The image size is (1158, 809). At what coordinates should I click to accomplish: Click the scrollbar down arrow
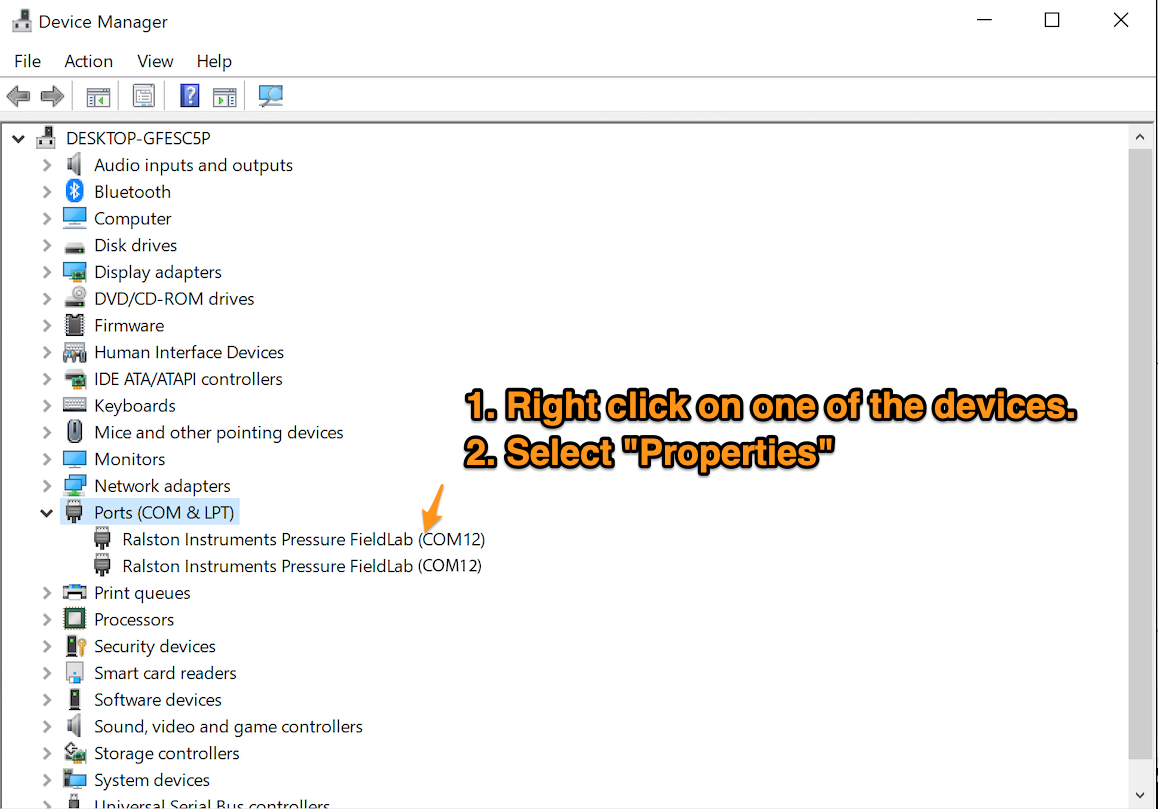[1140, 795]
